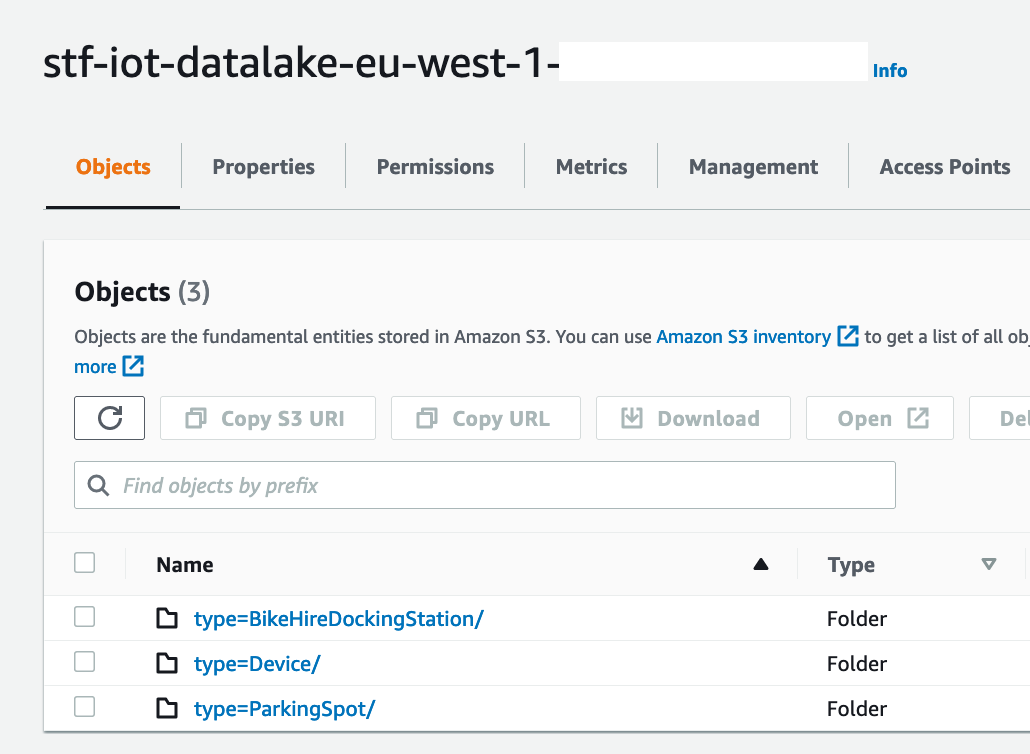
Task: Click the Download button
Action: click(693, 418)
